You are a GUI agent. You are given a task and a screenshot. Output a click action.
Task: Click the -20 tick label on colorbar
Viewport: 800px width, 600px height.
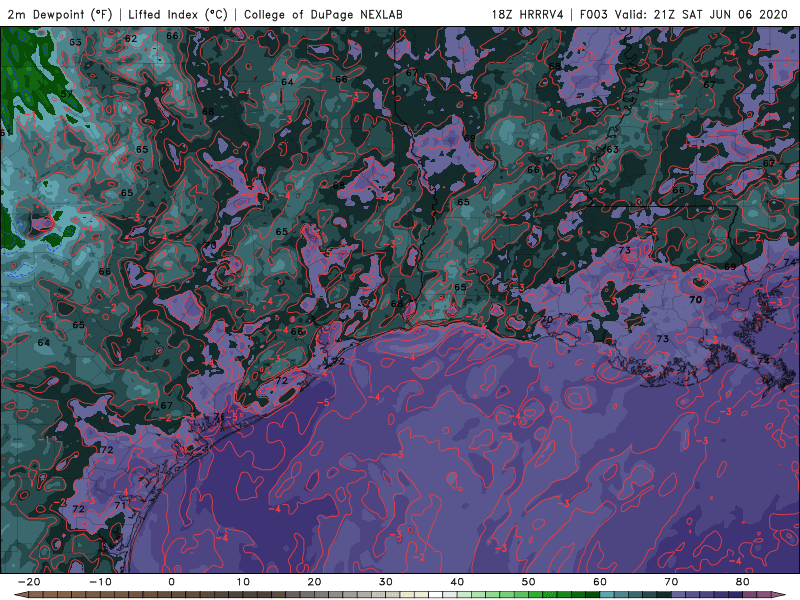(29, 582)
